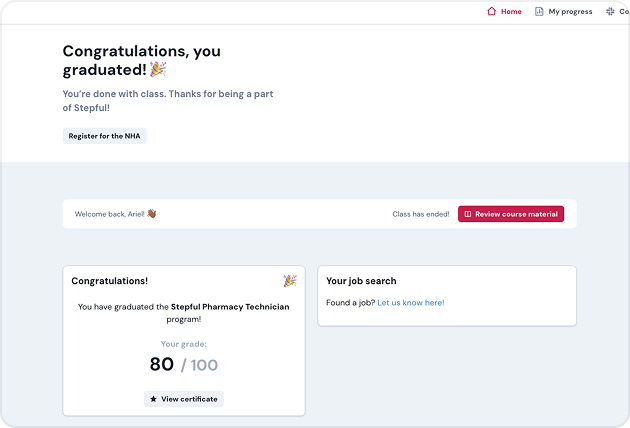Click the party popper in Congratulations card
Viewport: 630px width, 428px height.
[289, 281]
